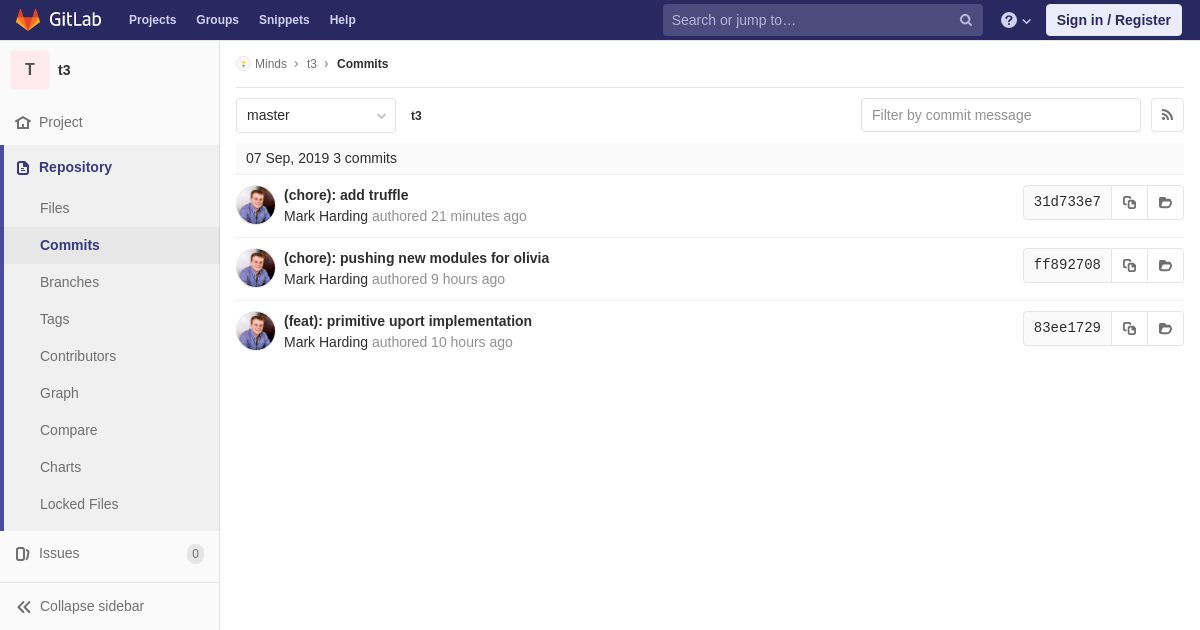Open Minds group breadcrumb link
Viewport: 1200px width, 630px height.
pyautogui.click(x=271, y=64)
